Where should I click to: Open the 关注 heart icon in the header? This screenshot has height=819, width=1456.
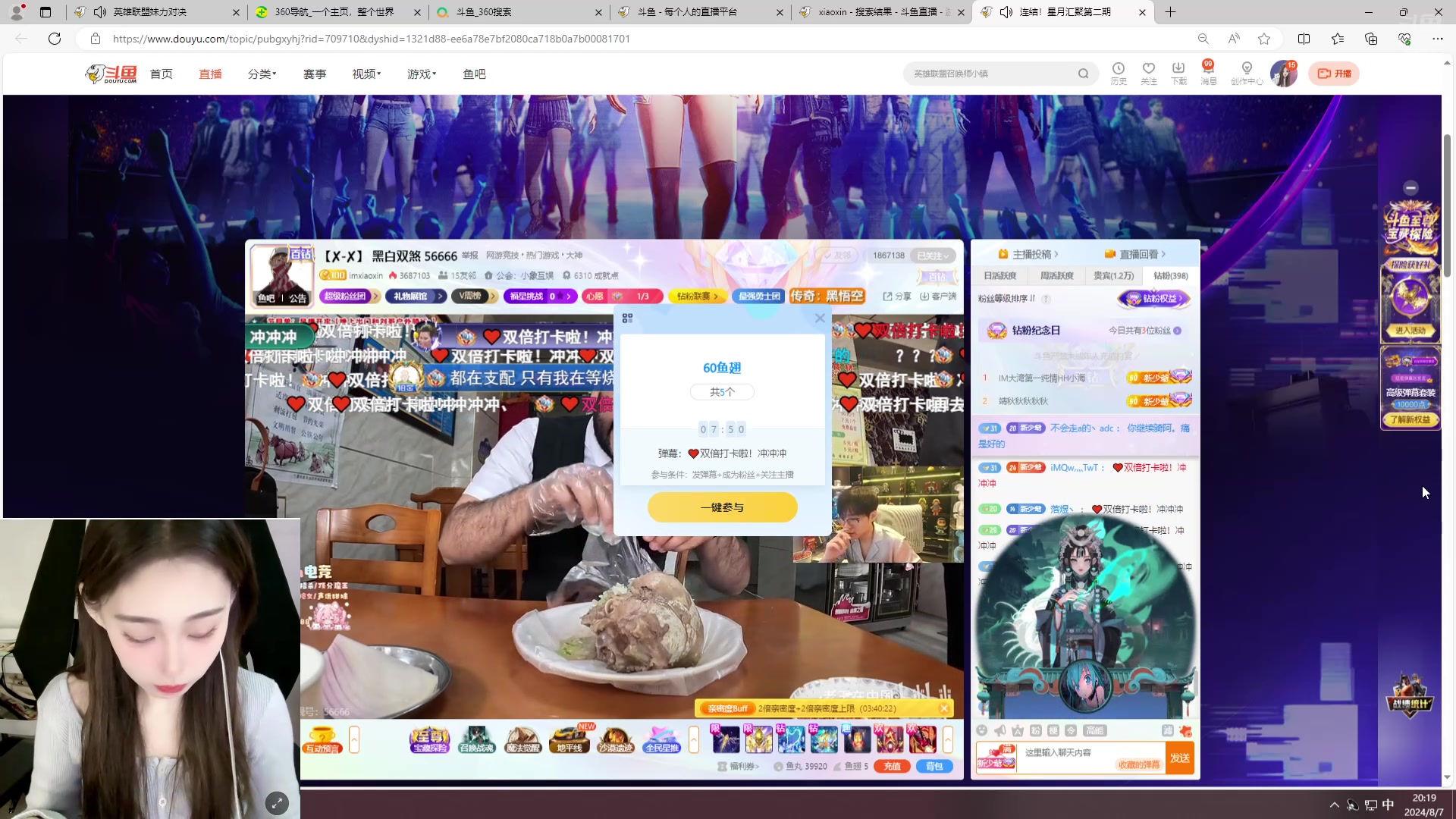point(1149,74)
